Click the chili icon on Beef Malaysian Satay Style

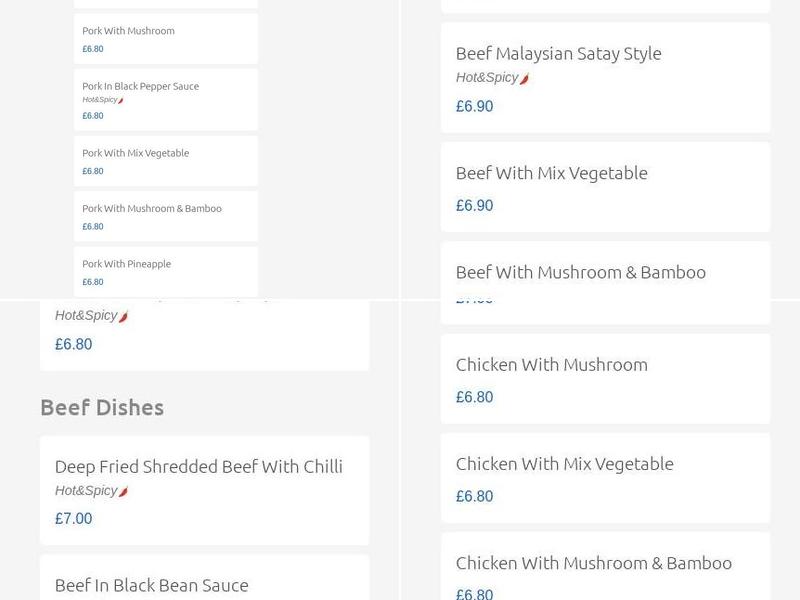click(523, 75)
